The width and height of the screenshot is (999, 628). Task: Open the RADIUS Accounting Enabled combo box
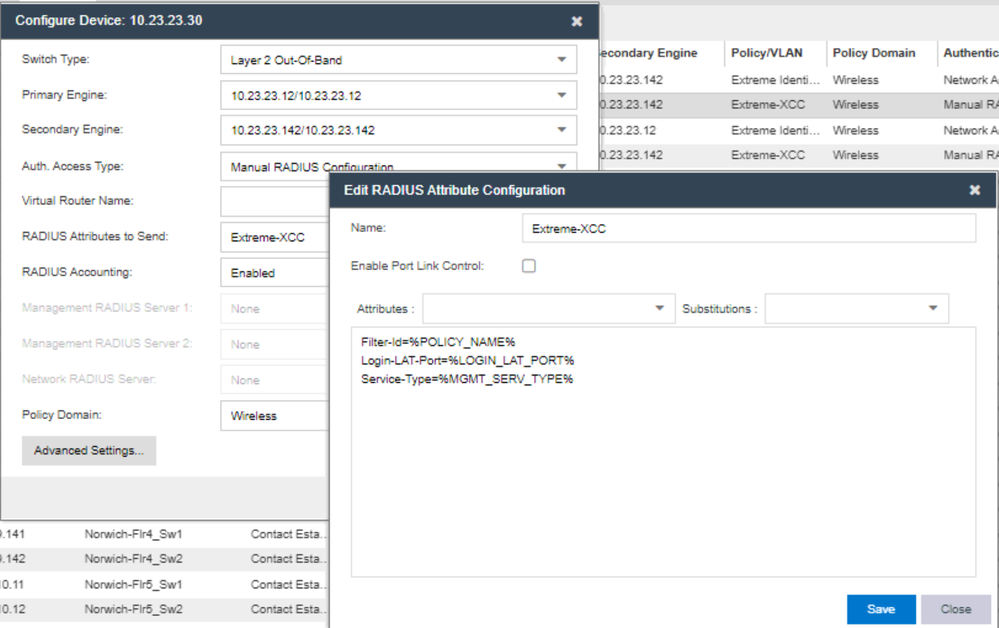pos(275,273)
